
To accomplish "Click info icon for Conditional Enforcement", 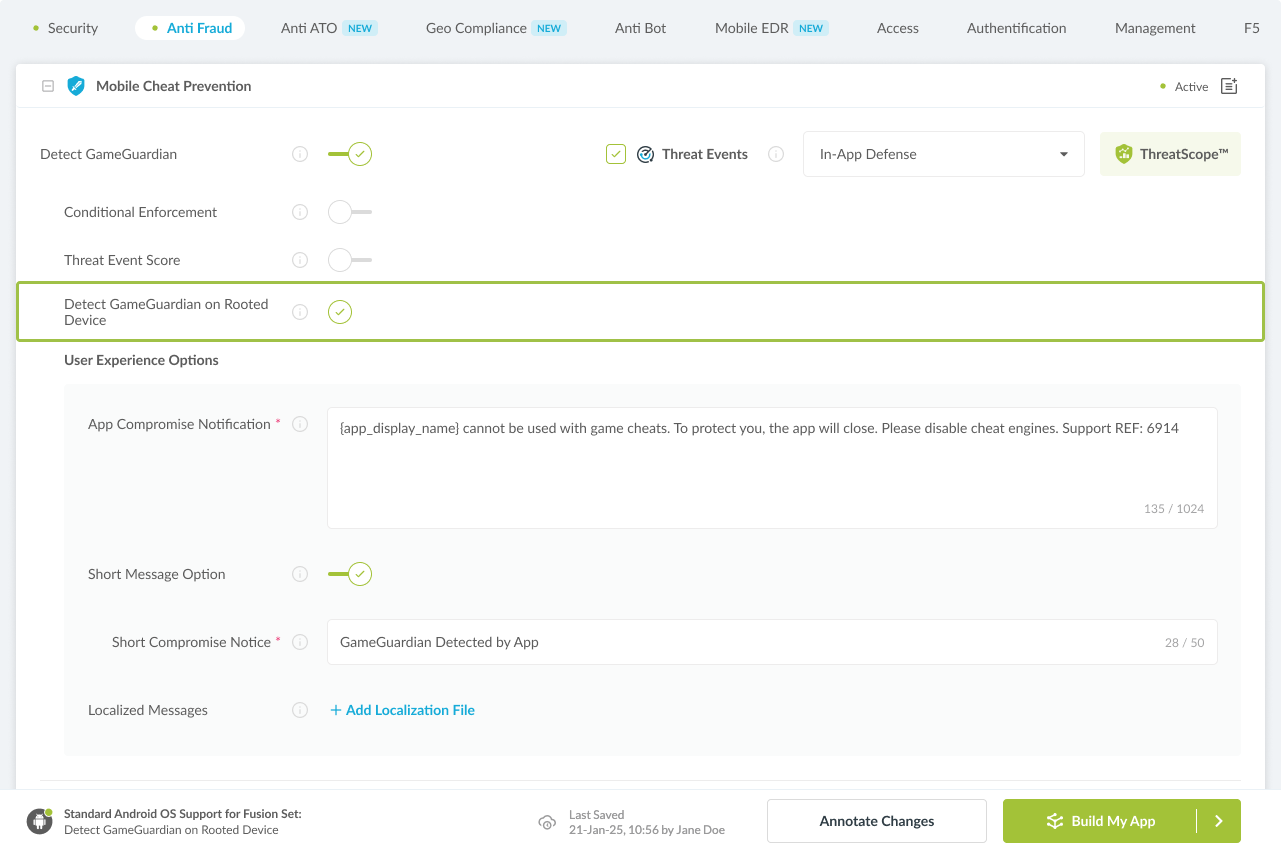I will [x=300, y=212].
